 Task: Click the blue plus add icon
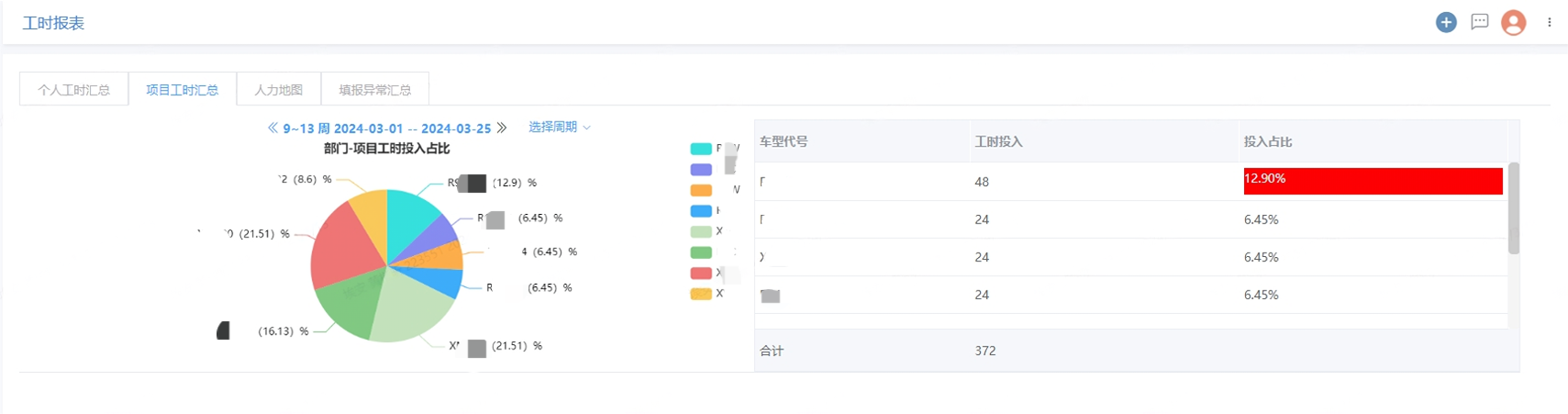point(1446,22)
